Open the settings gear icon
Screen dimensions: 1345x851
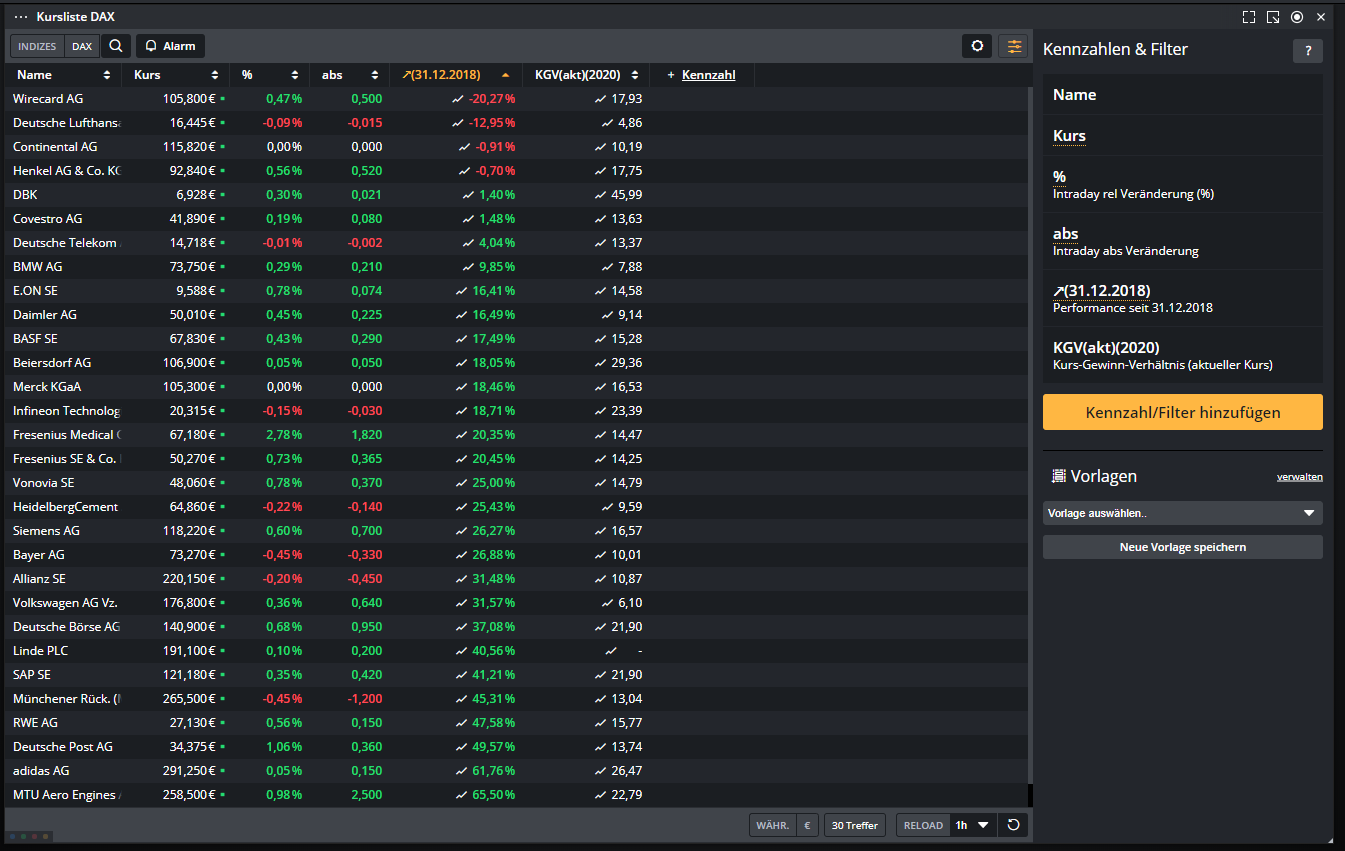tap(977, 46)
